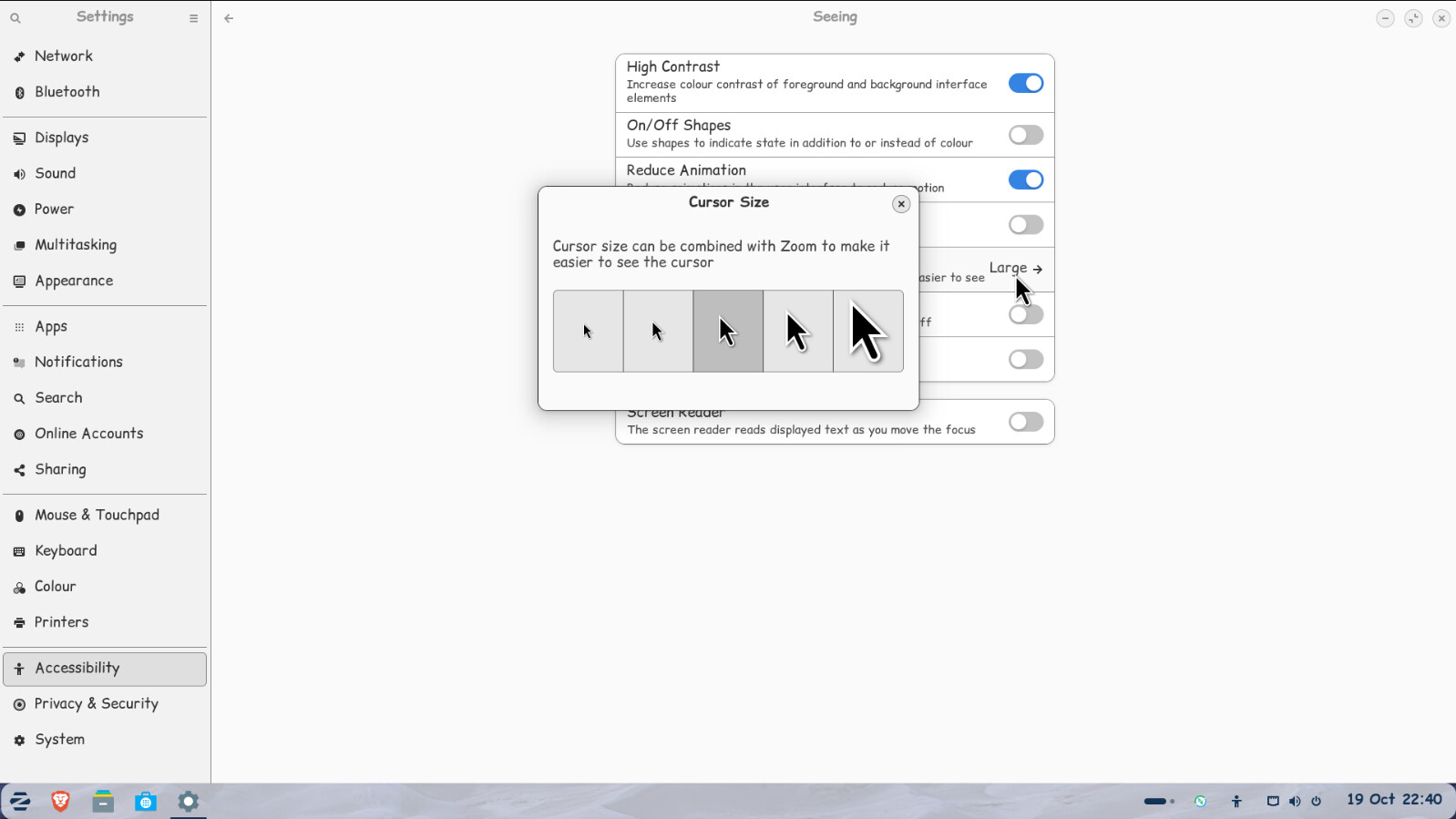The width and height of the screenshot is (1456, 819).
Task: Enable the On/Off Shapes switch
Action: [1025, 136]
